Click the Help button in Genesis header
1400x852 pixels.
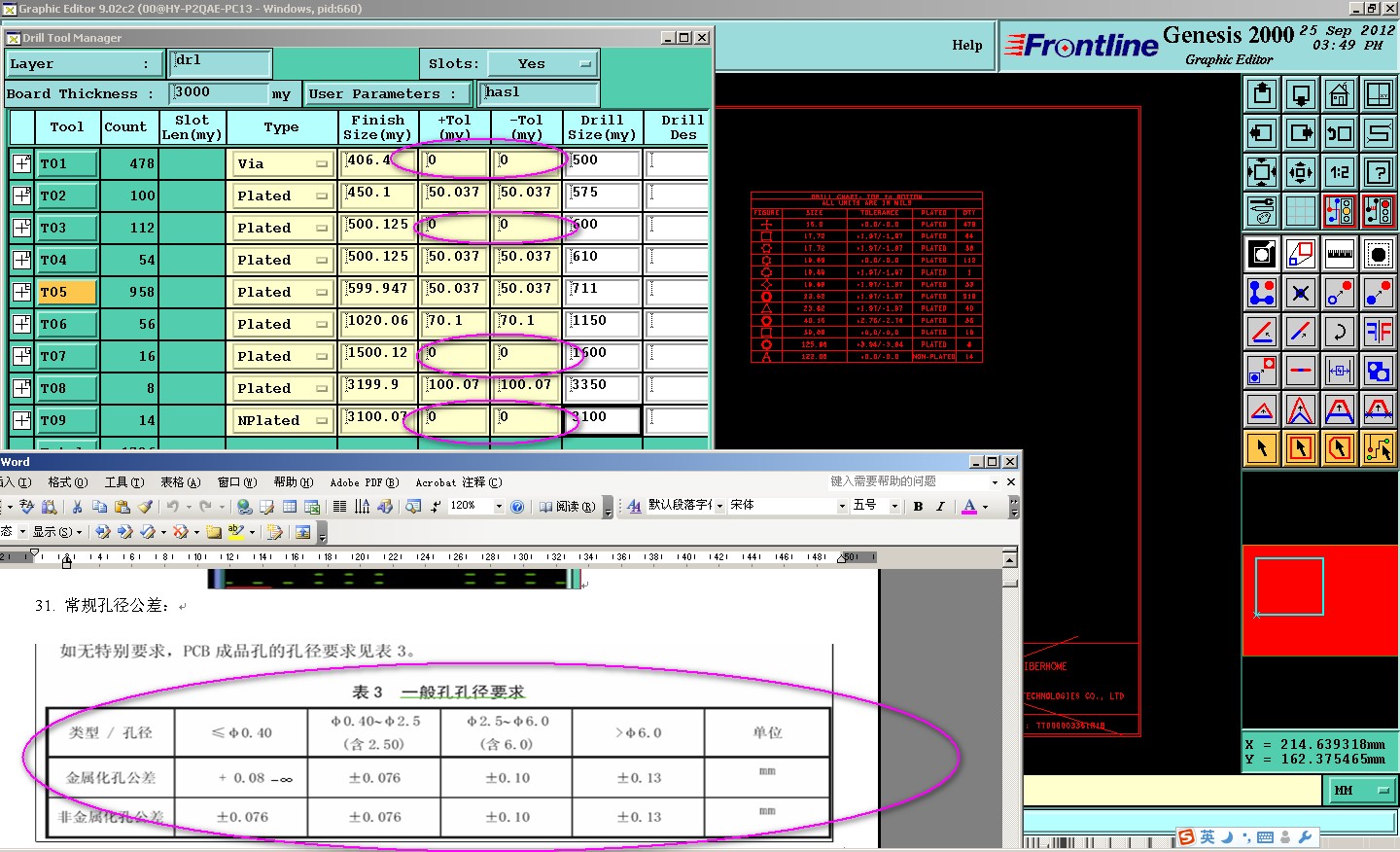(x=966, y=45)
